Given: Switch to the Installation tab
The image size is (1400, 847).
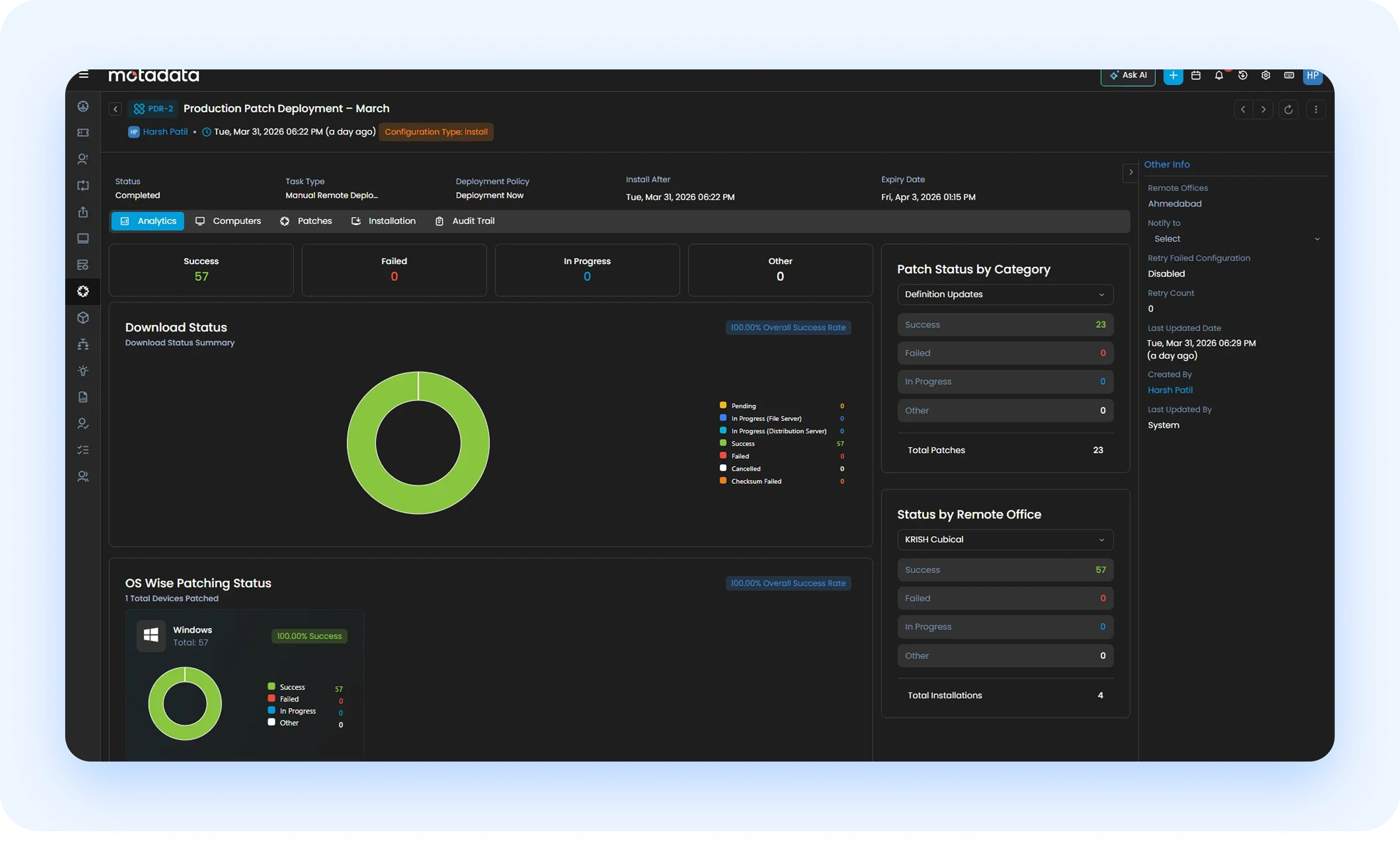Looking at the screenshot, I should tap(384, 221).
